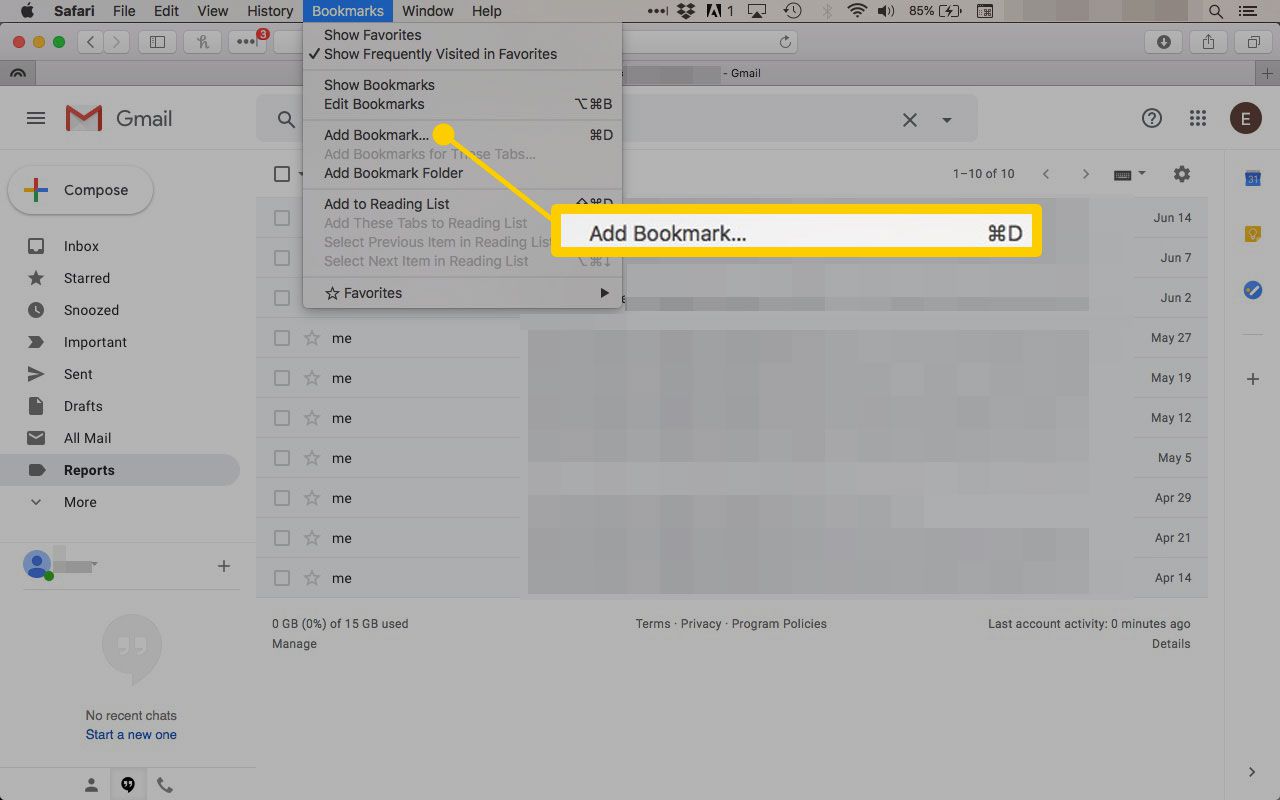The height and width of the screenshot is (800, 1280).
Task: Open Hangouts contacts icon
Action: pos(91,785)
